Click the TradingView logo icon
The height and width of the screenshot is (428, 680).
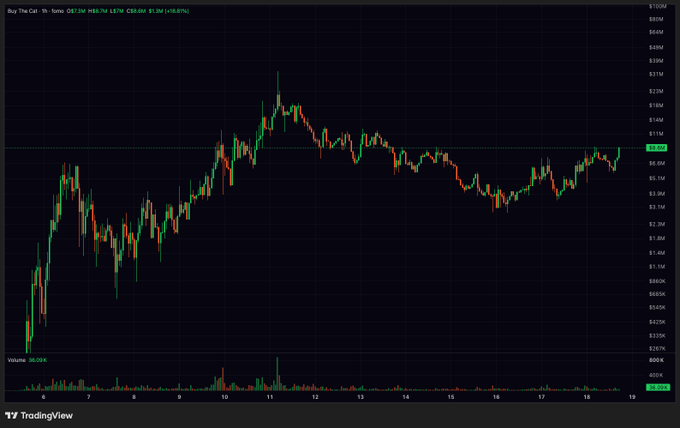11,415
